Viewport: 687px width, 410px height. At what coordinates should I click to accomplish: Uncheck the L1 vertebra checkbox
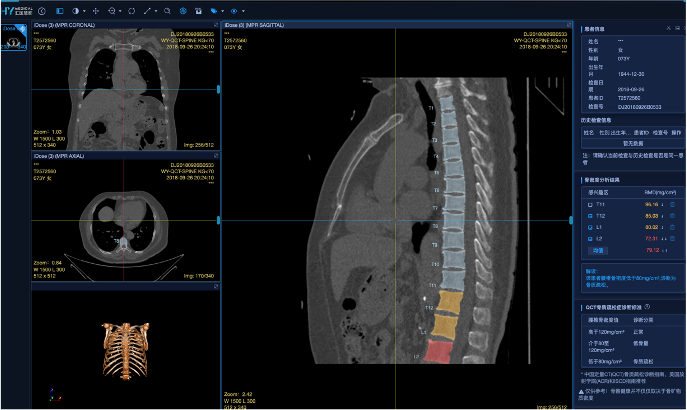[589, 227]
